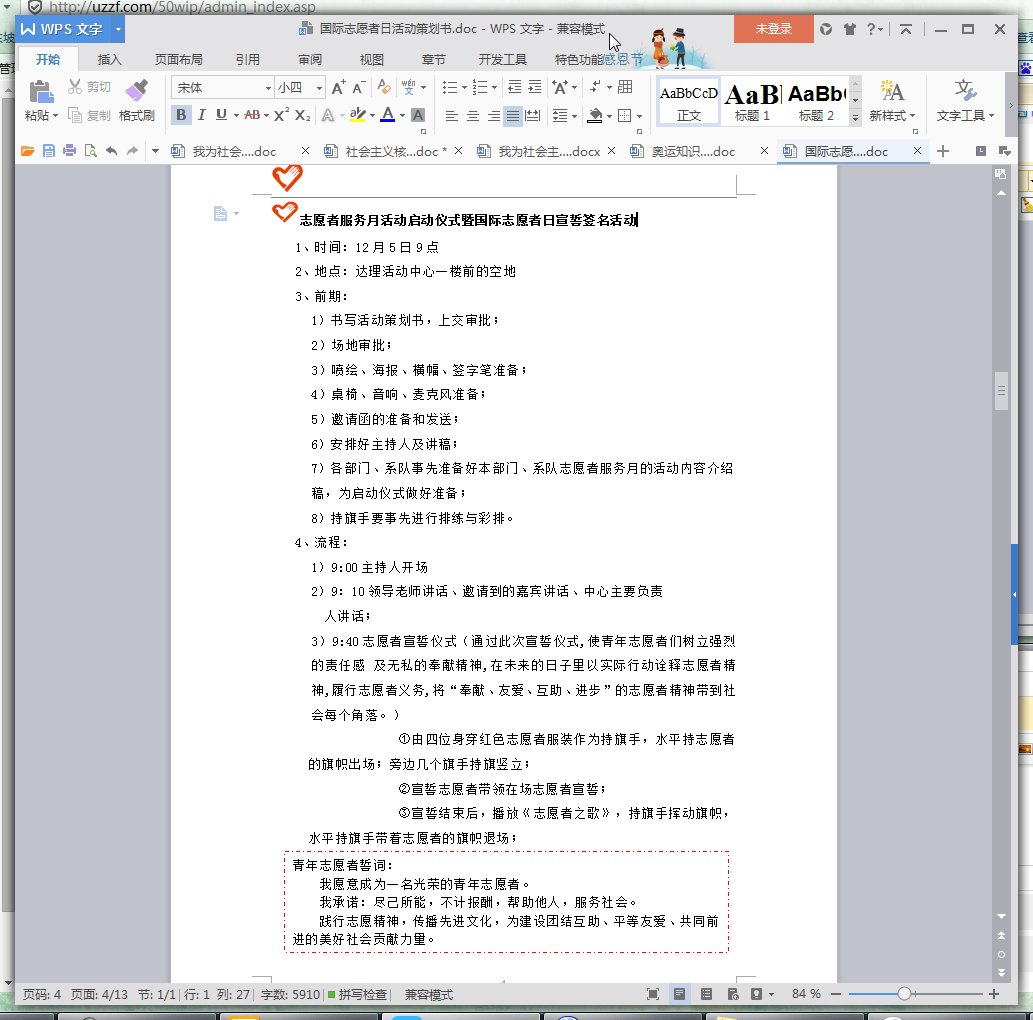Screen dimensions: 1033x1020
Task: Save document with floppy icon
Action: pos(49,151)
